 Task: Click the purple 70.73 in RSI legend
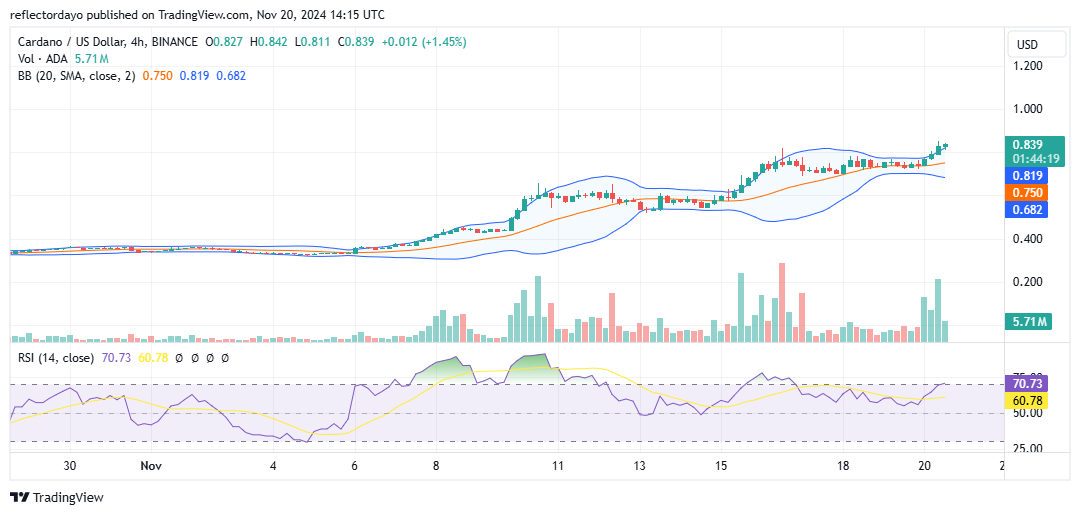(x=114, y=358)
